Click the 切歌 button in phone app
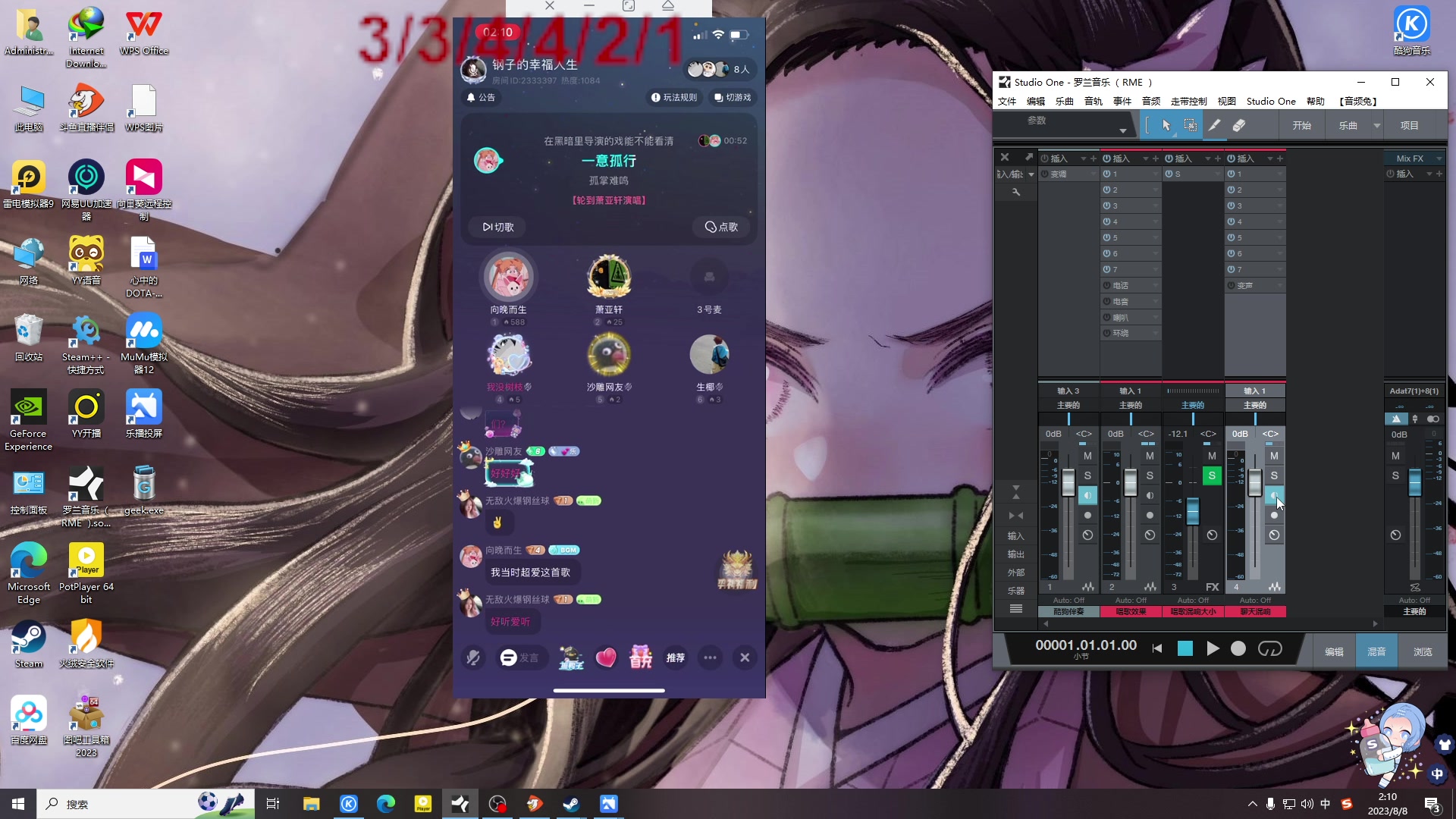The width and height of the screenshot is (1456, 819). pos(498,227)
